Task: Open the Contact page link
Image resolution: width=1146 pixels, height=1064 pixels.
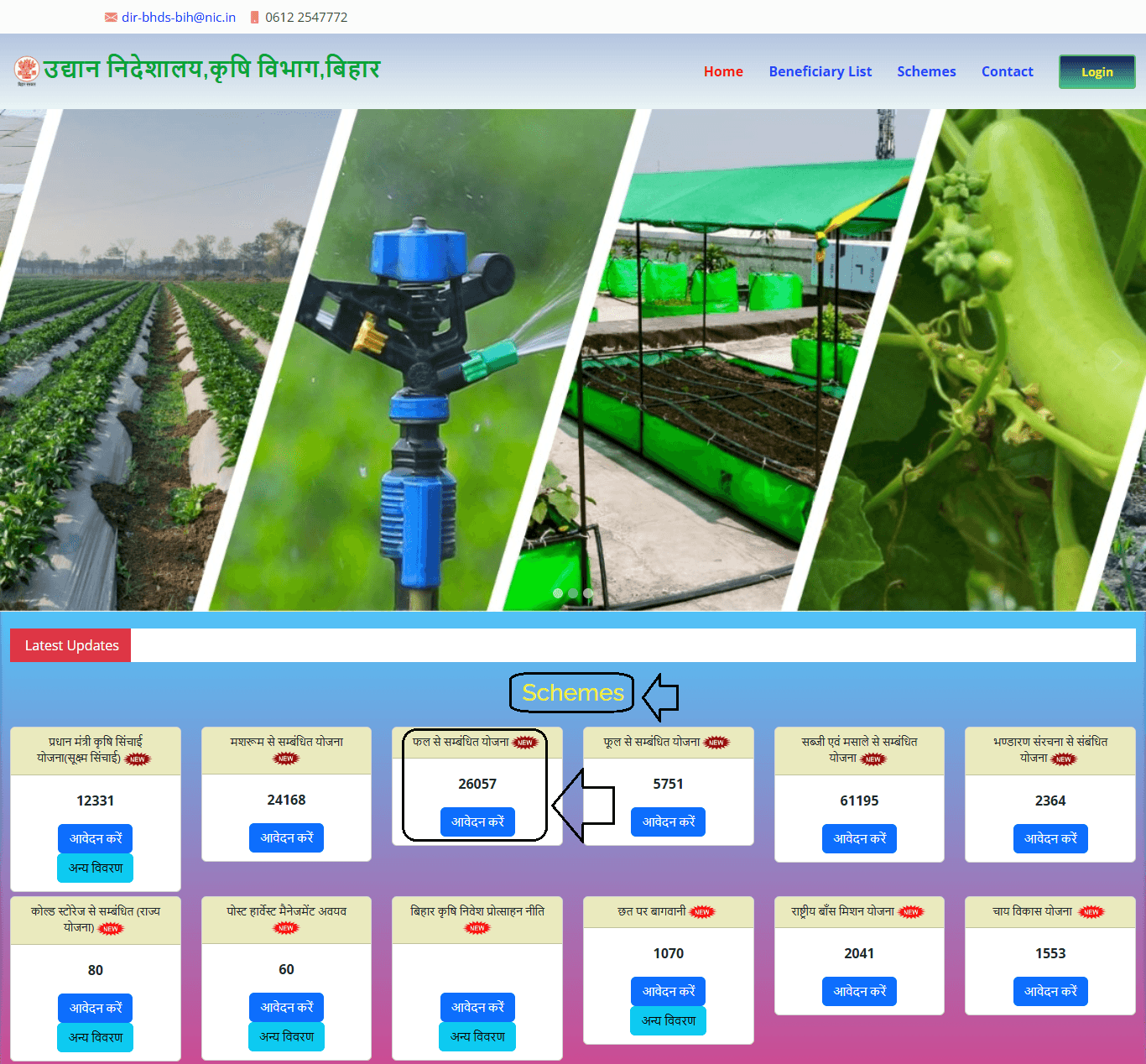Action: coord(1007,72)
